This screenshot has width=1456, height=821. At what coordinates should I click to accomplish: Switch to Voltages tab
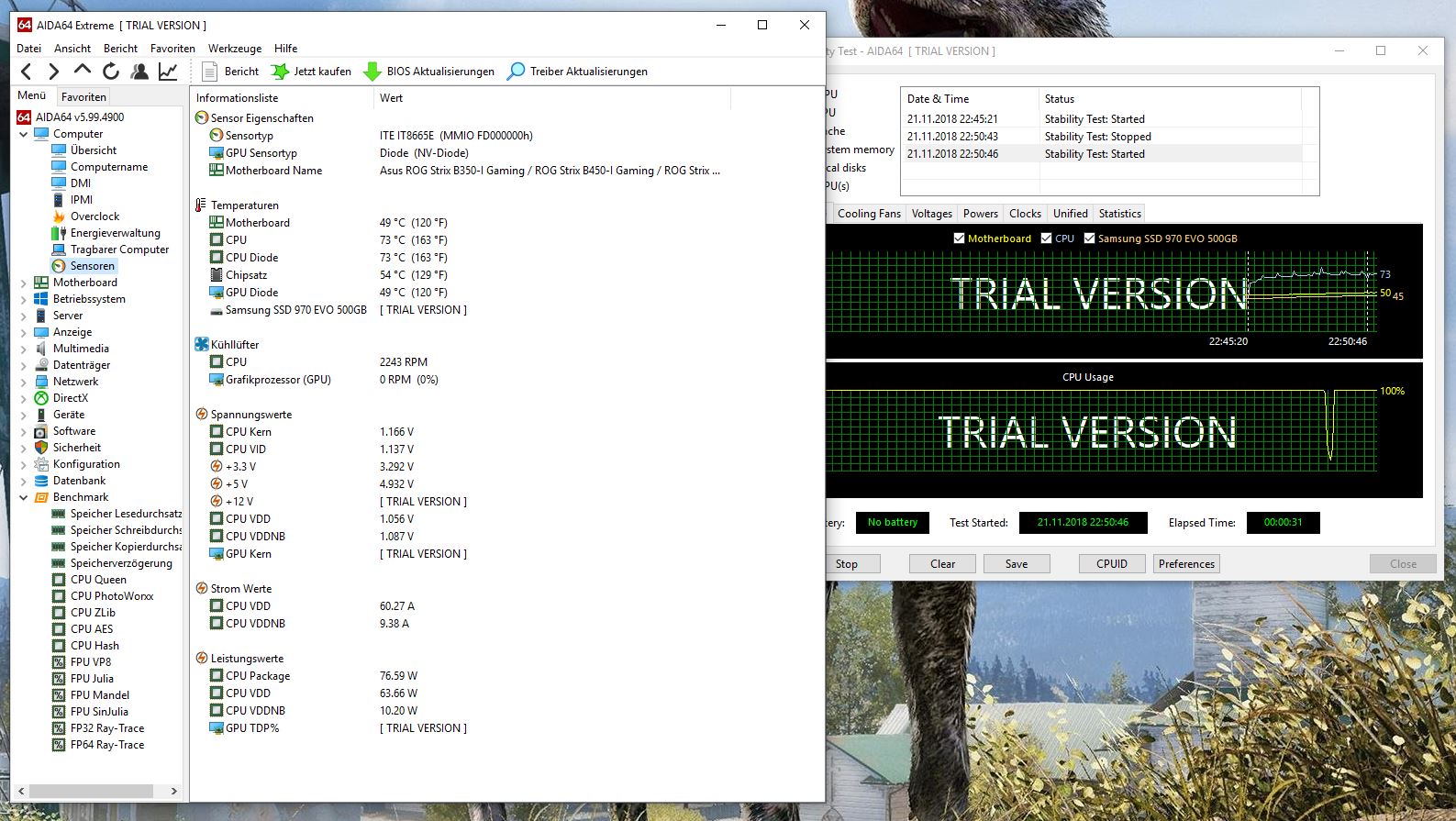pos(932,214)
